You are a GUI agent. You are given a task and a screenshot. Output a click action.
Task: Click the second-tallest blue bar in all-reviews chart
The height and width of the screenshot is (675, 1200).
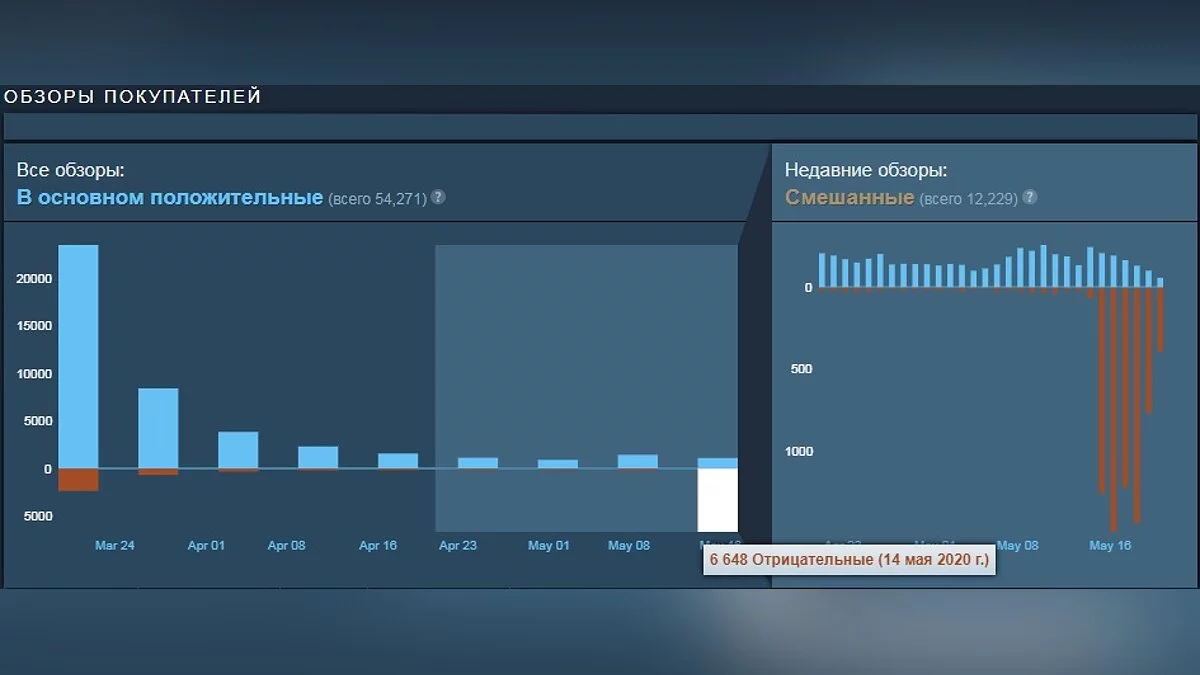point(158,427)
